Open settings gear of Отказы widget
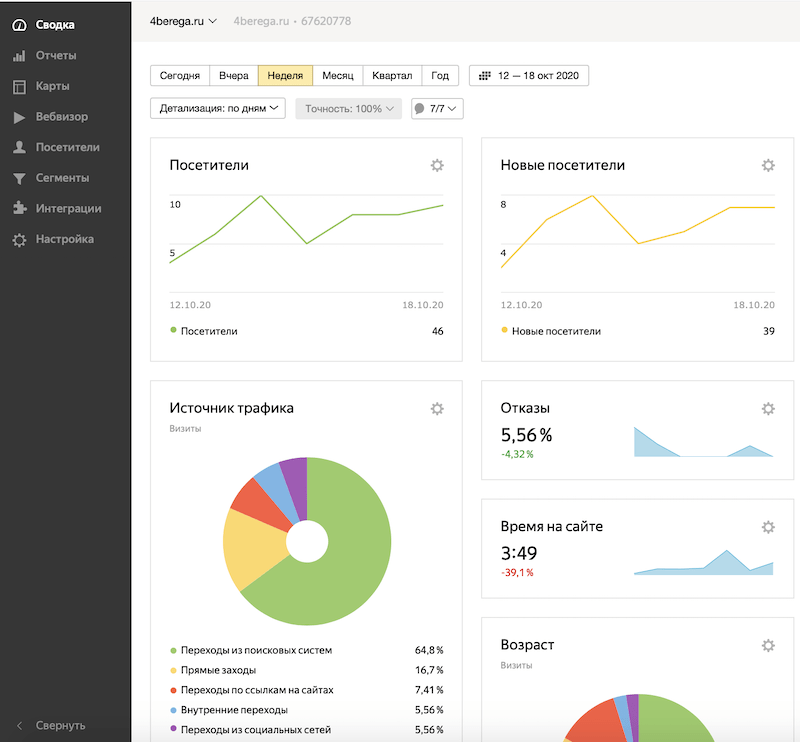Image resolution: width=800 pixels, height=742 pixels. coord(768,408)
